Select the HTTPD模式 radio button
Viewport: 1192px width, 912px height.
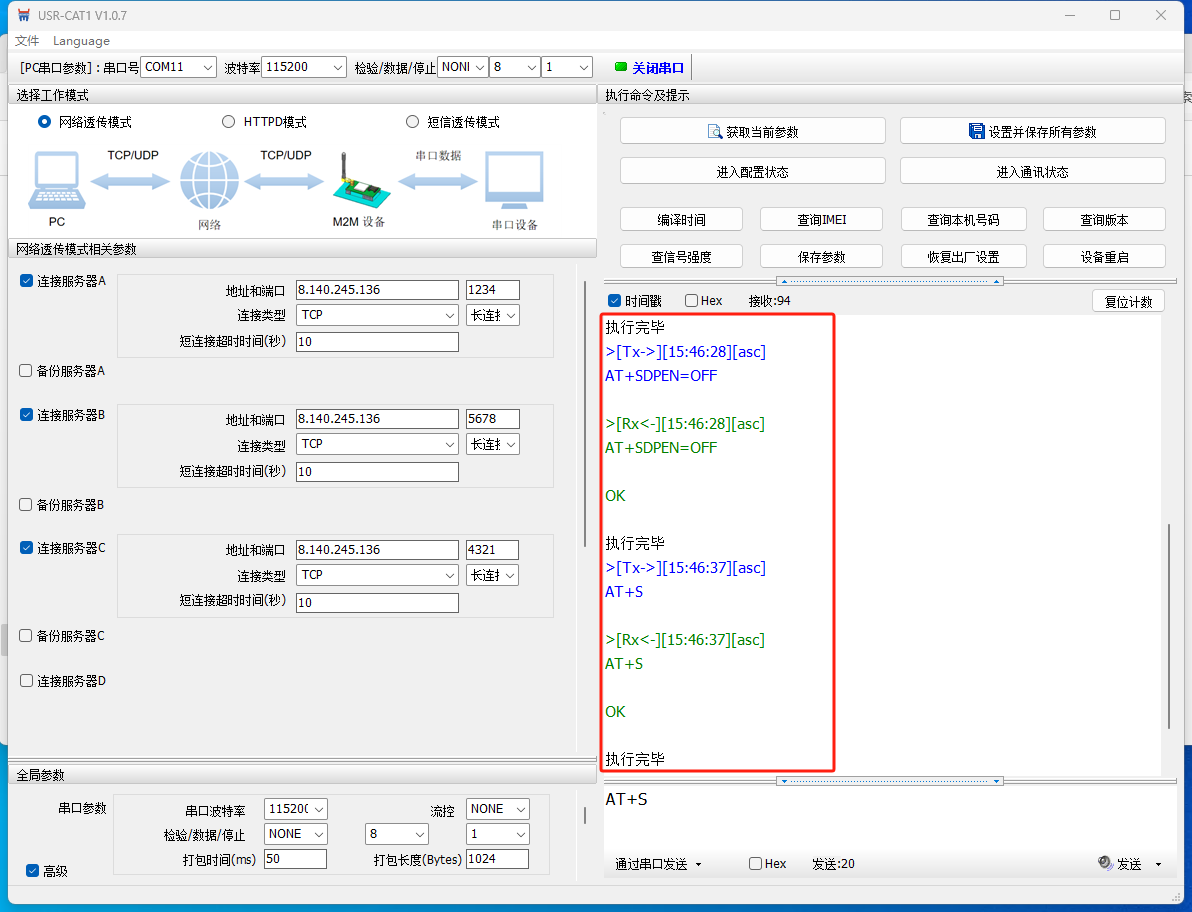click(229, 122)
